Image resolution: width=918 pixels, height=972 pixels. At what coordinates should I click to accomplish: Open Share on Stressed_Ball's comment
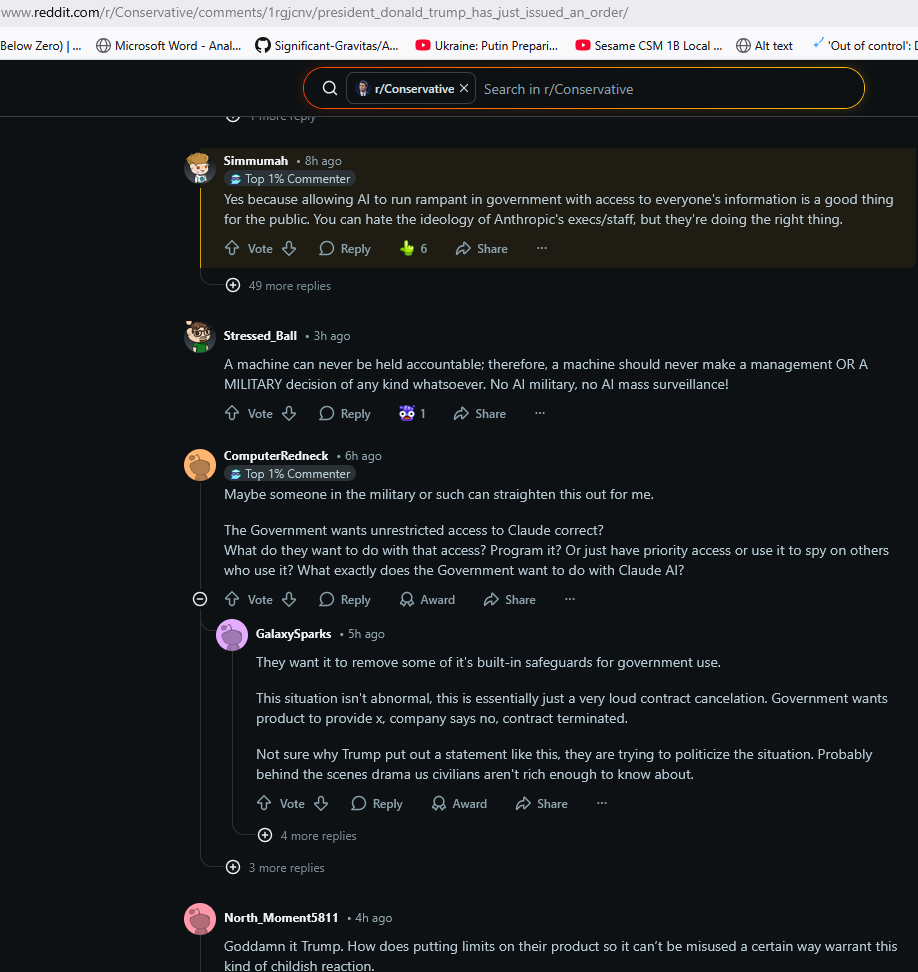(x=480, y=413)
